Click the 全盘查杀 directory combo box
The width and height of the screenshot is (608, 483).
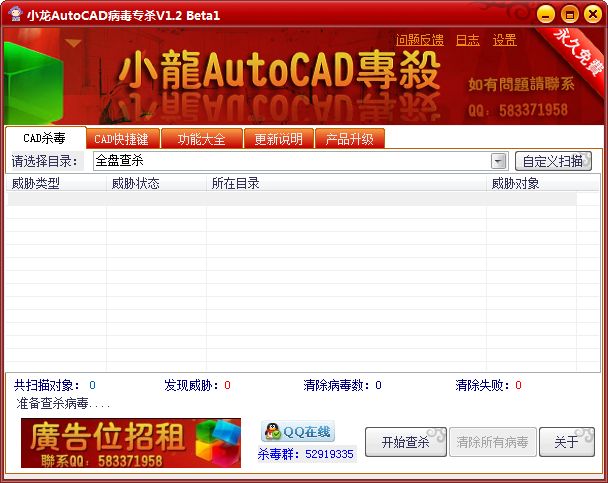(301, 160)
